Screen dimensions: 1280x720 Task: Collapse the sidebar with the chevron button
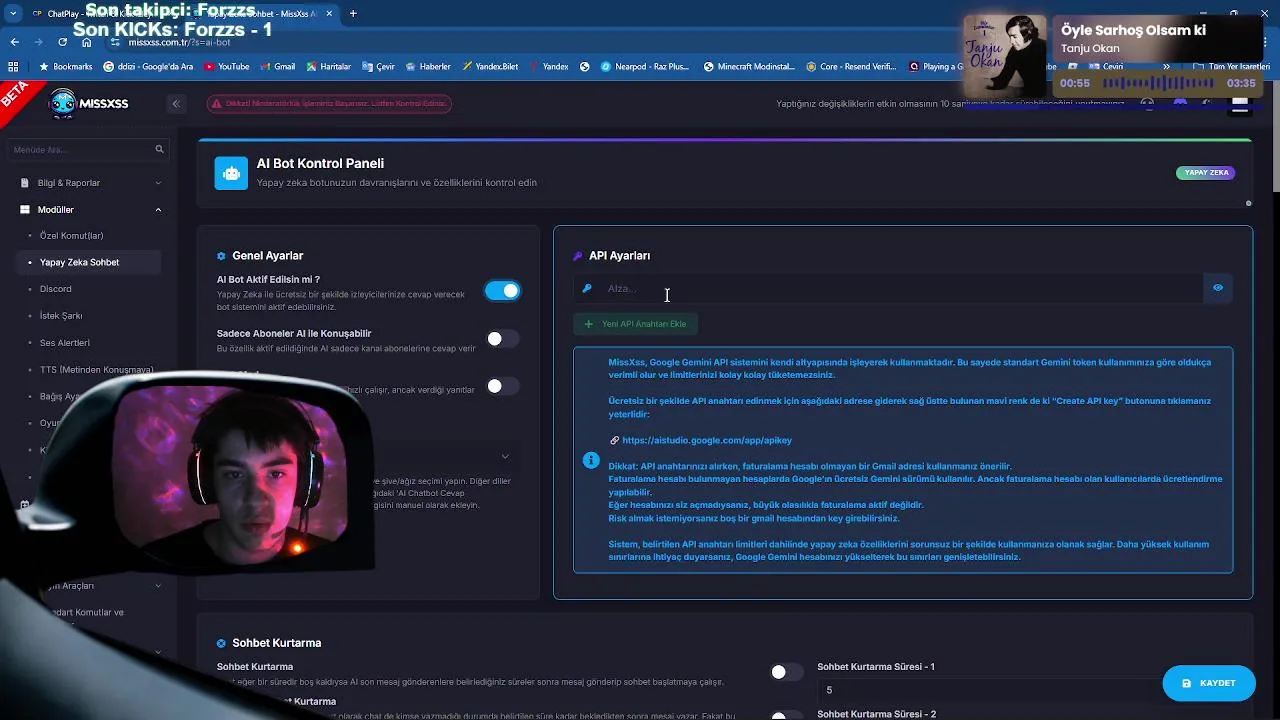[176, 103]
